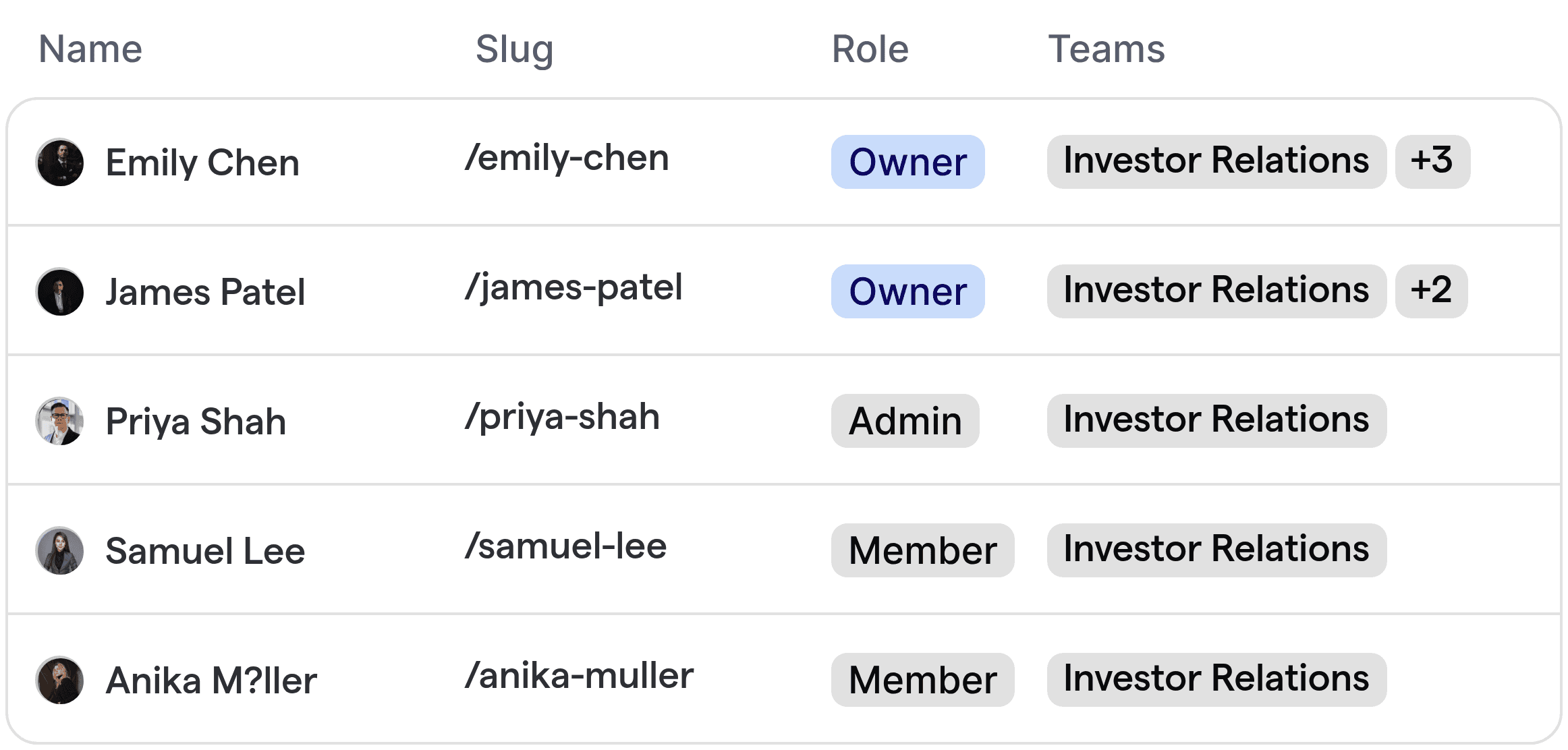
Task: Click Investor Relations tag on Priya Shah's row
Action: pyautogui.click(x=1216, y=421)
